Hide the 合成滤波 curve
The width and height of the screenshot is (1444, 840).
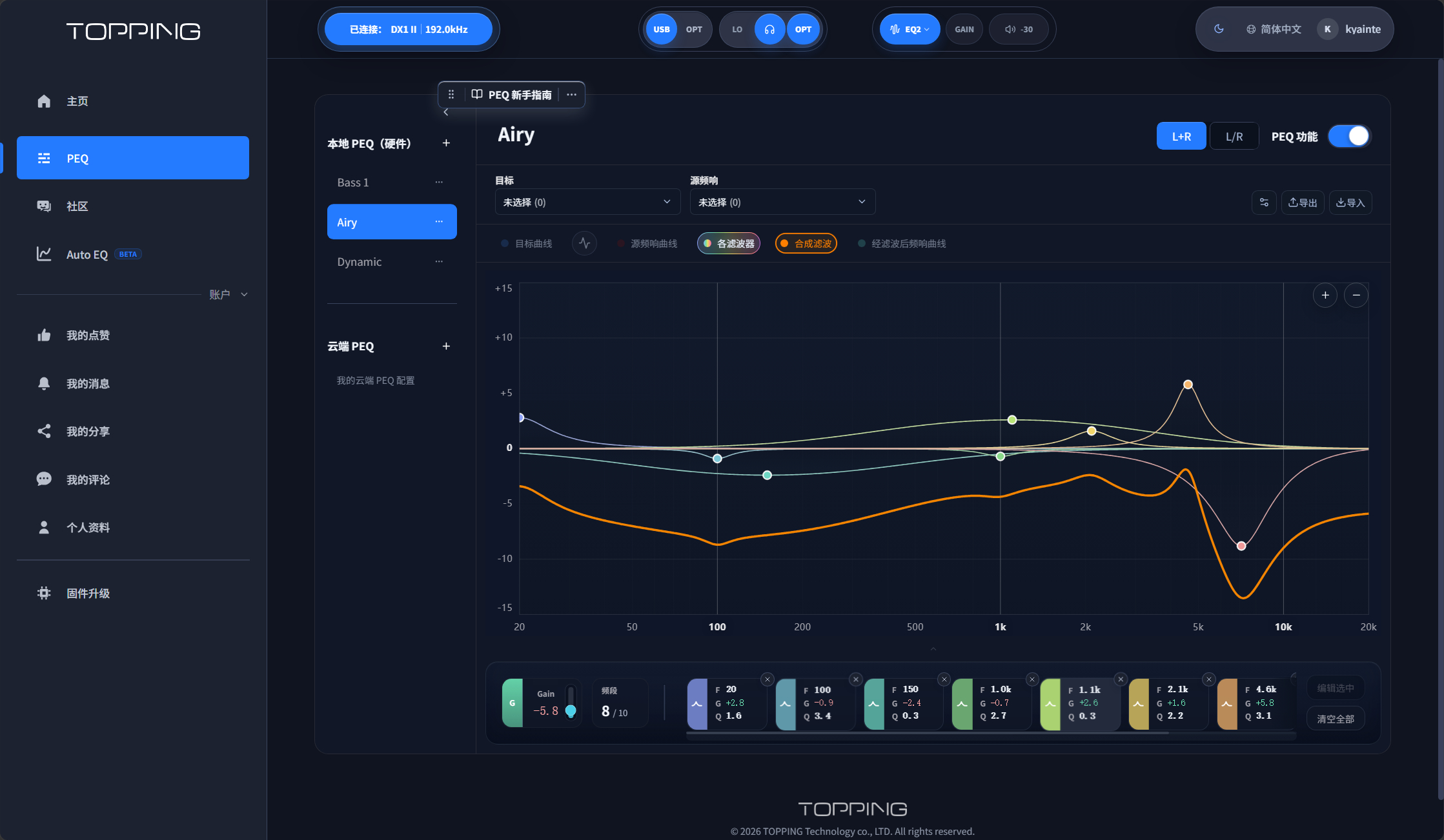coord(806,243)
